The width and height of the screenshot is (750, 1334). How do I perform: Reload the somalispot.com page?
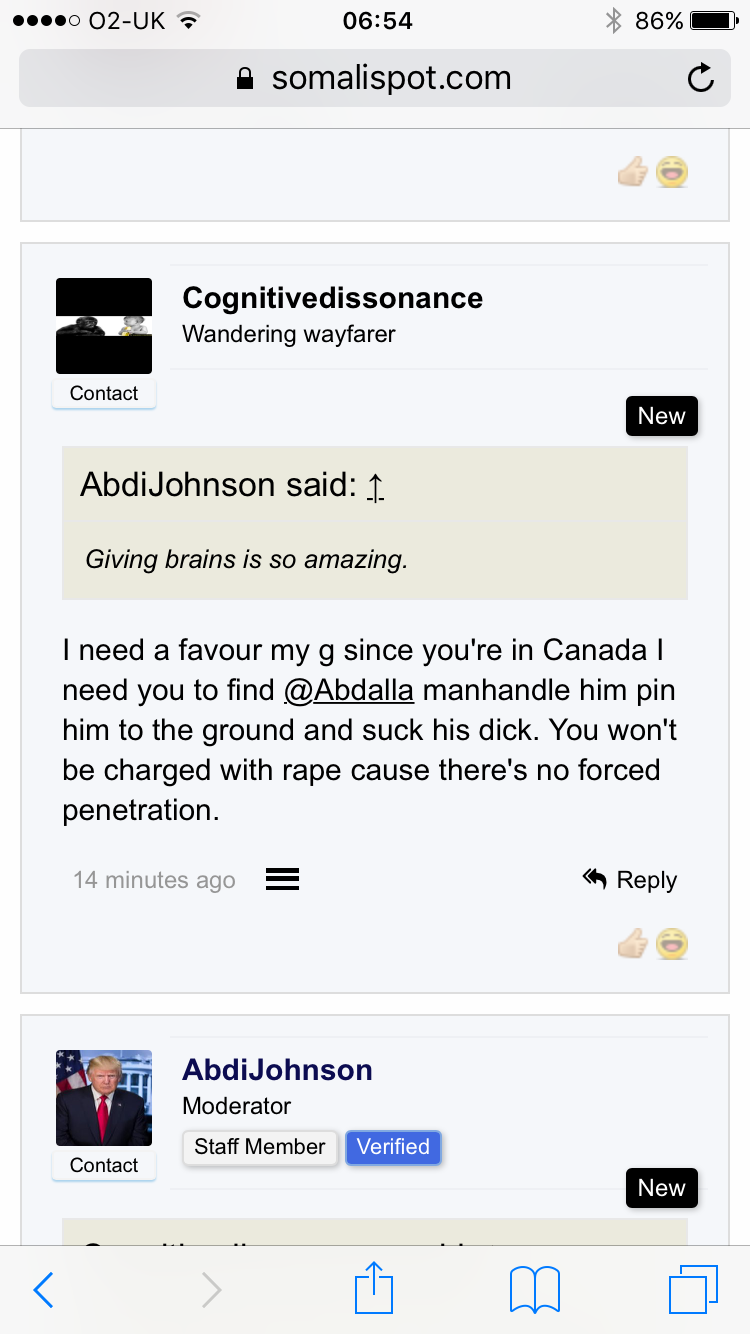[x=701, y=78]
